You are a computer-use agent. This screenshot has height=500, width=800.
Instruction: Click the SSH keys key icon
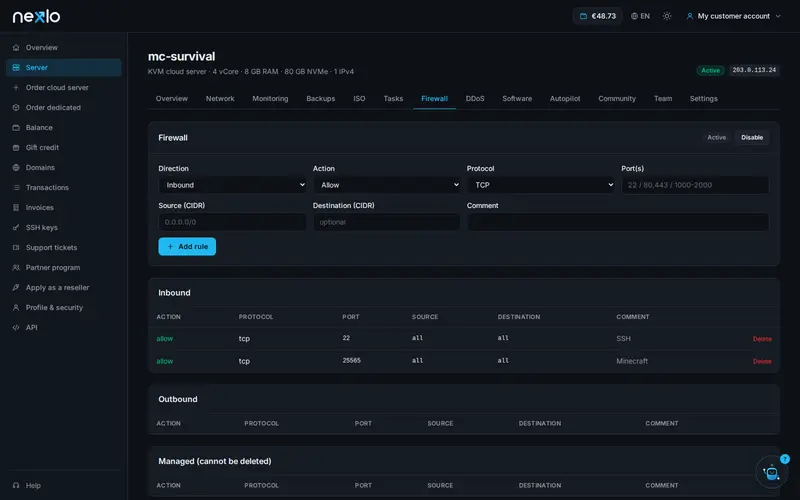16,228
